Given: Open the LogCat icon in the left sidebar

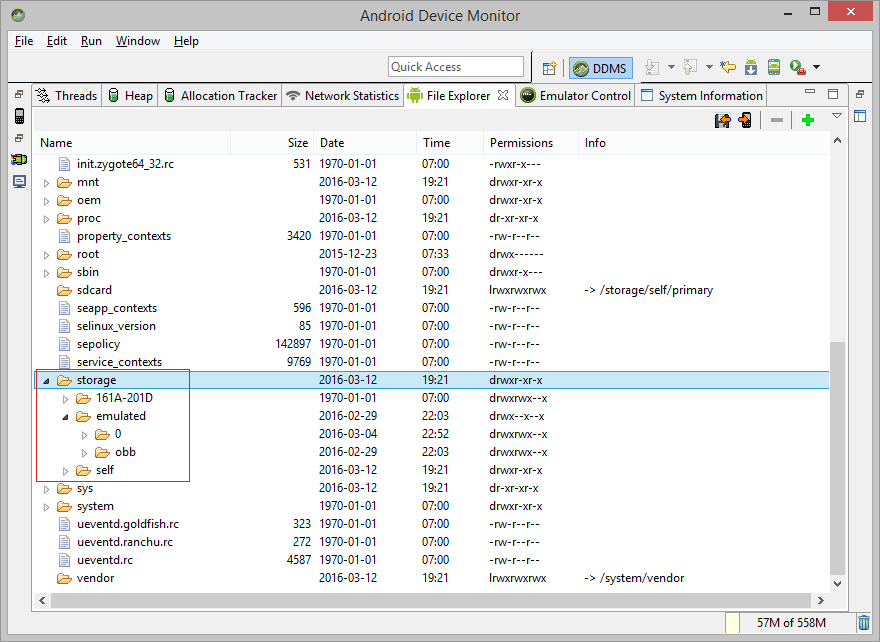Looking at the screenshot, I should pyautogui.click(x=19, y=160).
